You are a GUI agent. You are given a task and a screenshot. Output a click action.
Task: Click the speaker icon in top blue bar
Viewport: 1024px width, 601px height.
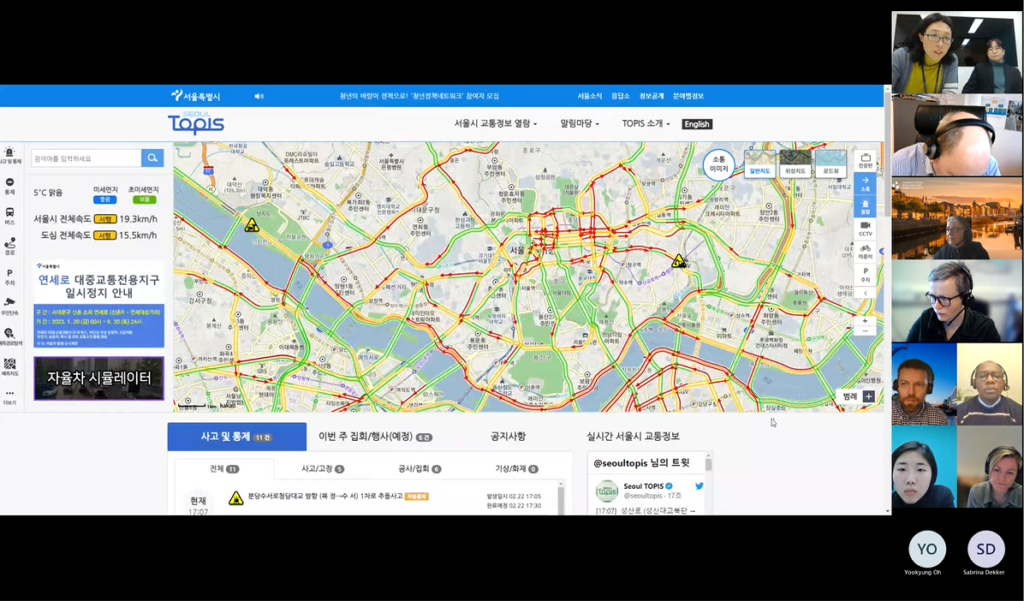[x=259, y=96]
